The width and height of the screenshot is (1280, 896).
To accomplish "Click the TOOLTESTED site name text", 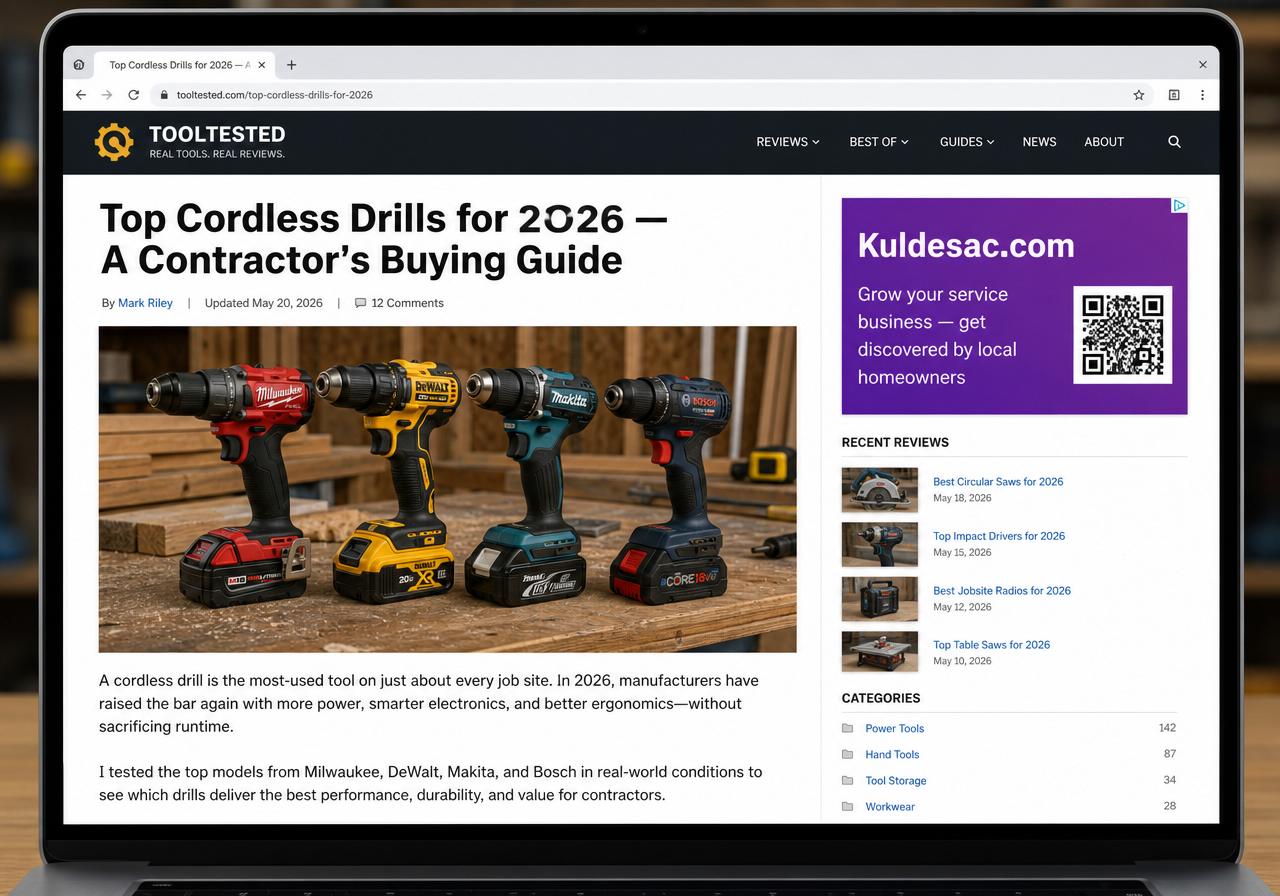I will point(217,134).
